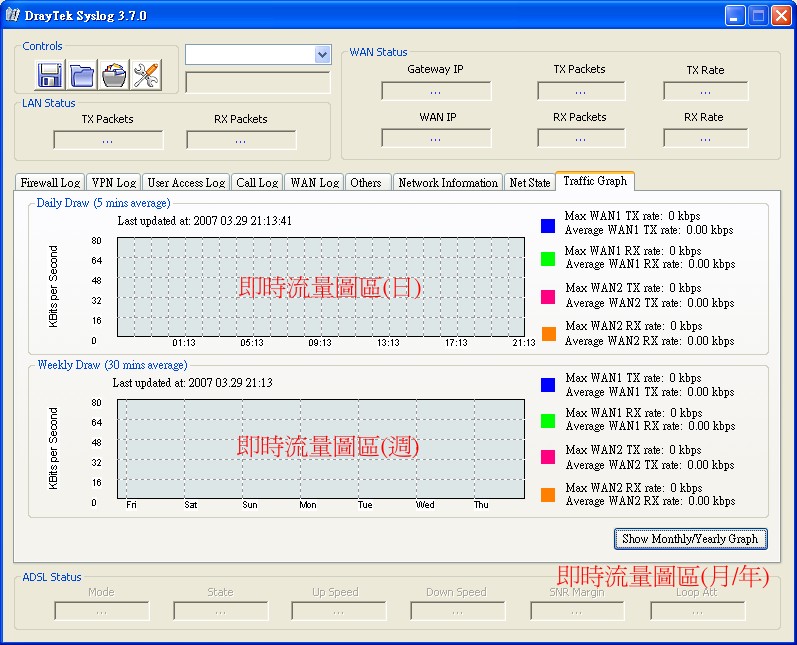Click the Weekly Draw traffic graph area
This screenshot has width=797, height=645.
(x=321, y=449)
